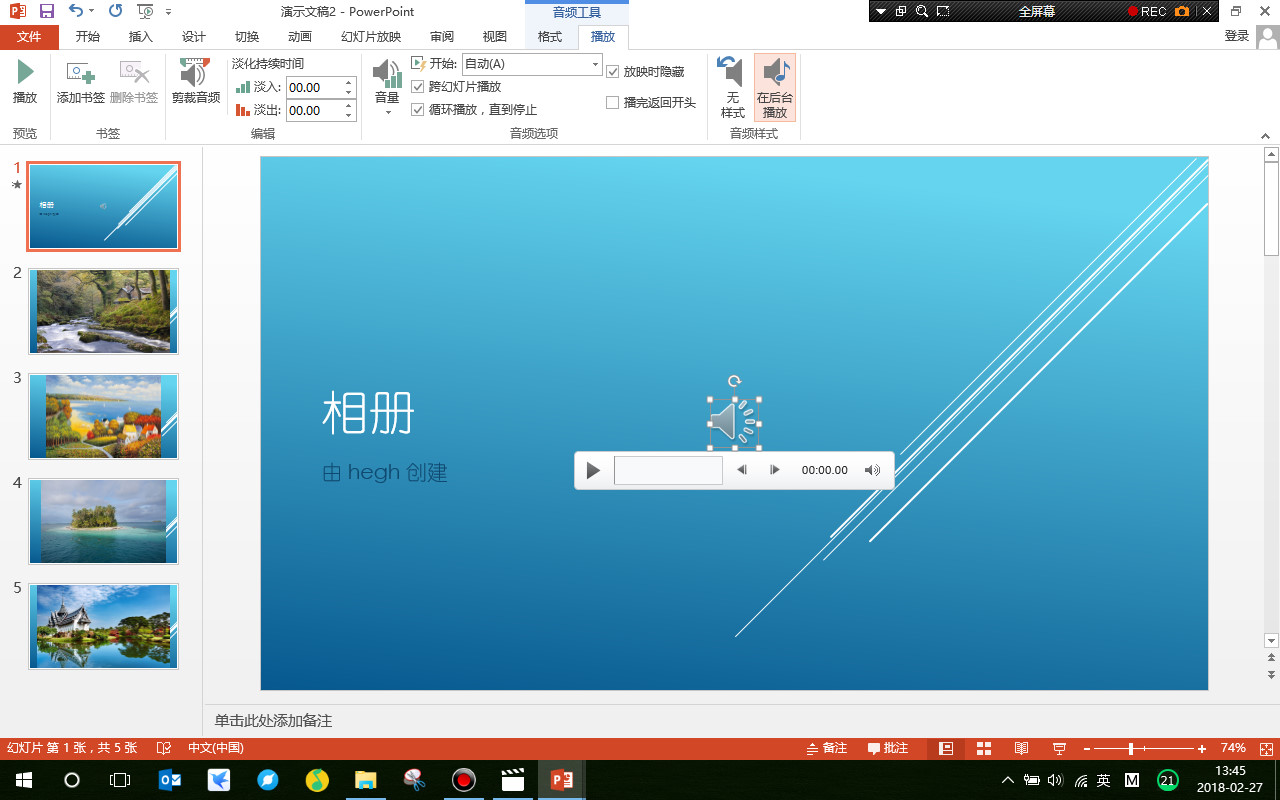
Task: Uncheck 循环播放，直到停止
Action: click(418, 110)
